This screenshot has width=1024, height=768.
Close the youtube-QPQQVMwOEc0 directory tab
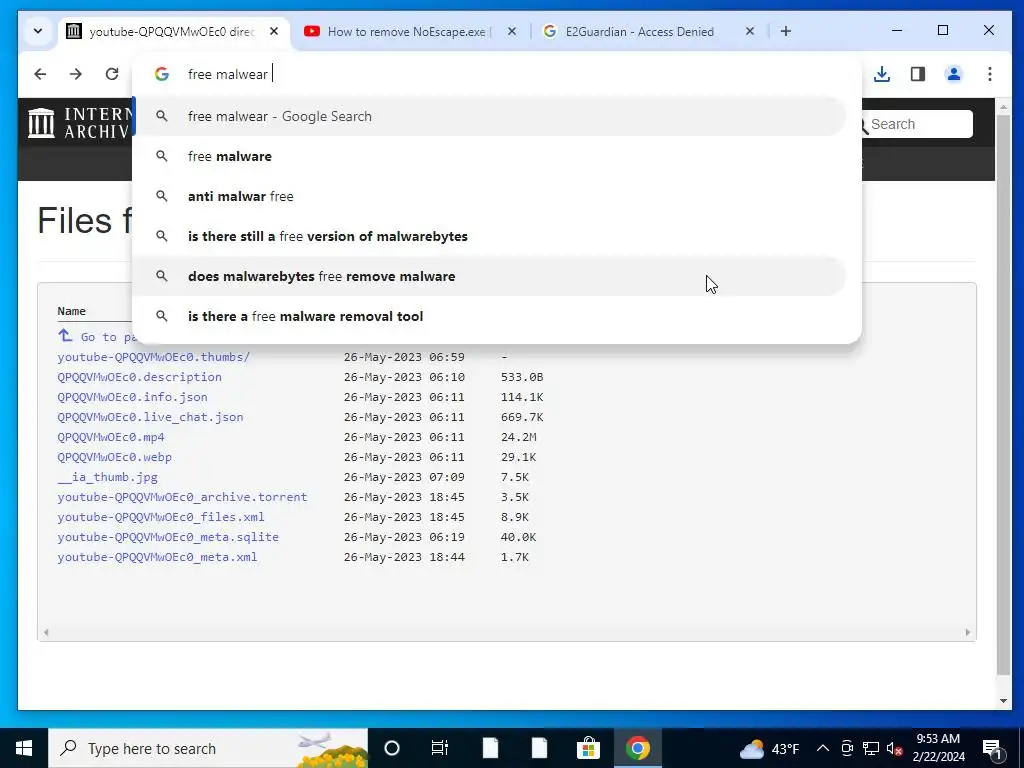coord(274,31)
